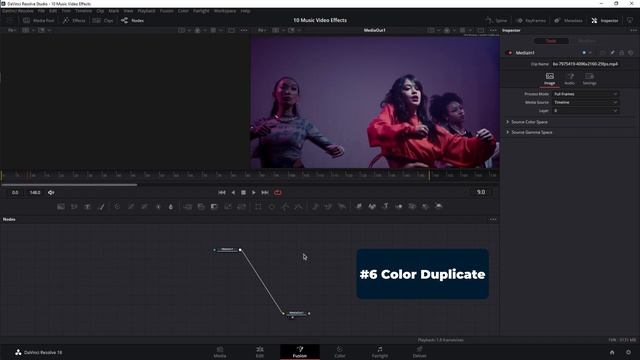640x360 pixels.
Task: Add a Text 3D node
Action: pyautogui.click(x=385, y=207)
